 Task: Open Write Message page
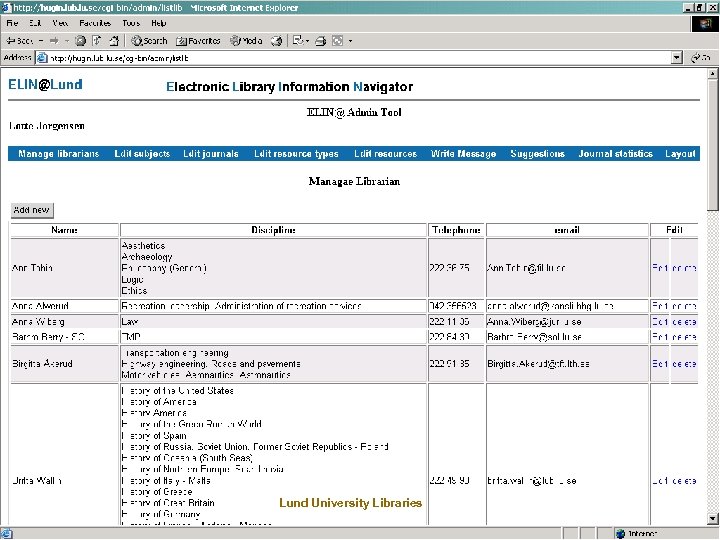463,154
